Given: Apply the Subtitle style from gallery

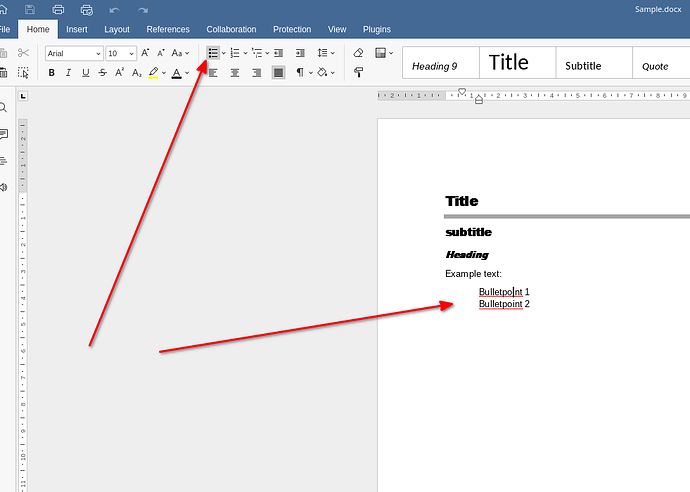Looking at the screenshot, I should pos(594,63).
